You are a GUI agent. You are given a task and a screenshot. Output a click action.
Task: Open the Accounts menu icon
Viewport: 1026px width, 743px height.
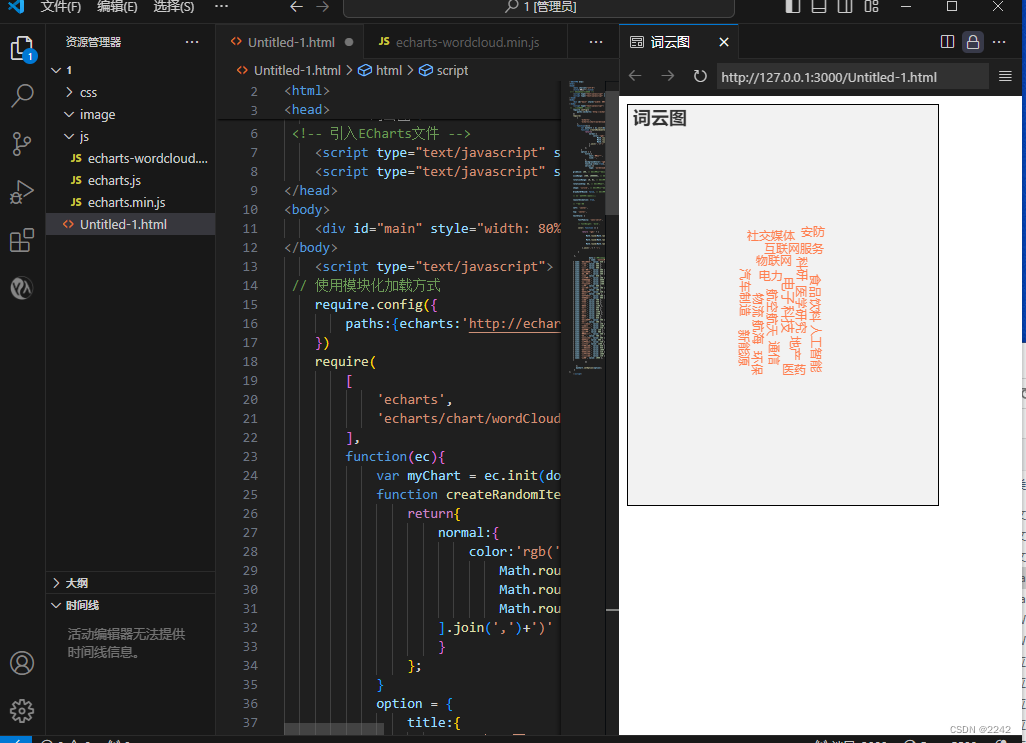click(x=22, y=663)
